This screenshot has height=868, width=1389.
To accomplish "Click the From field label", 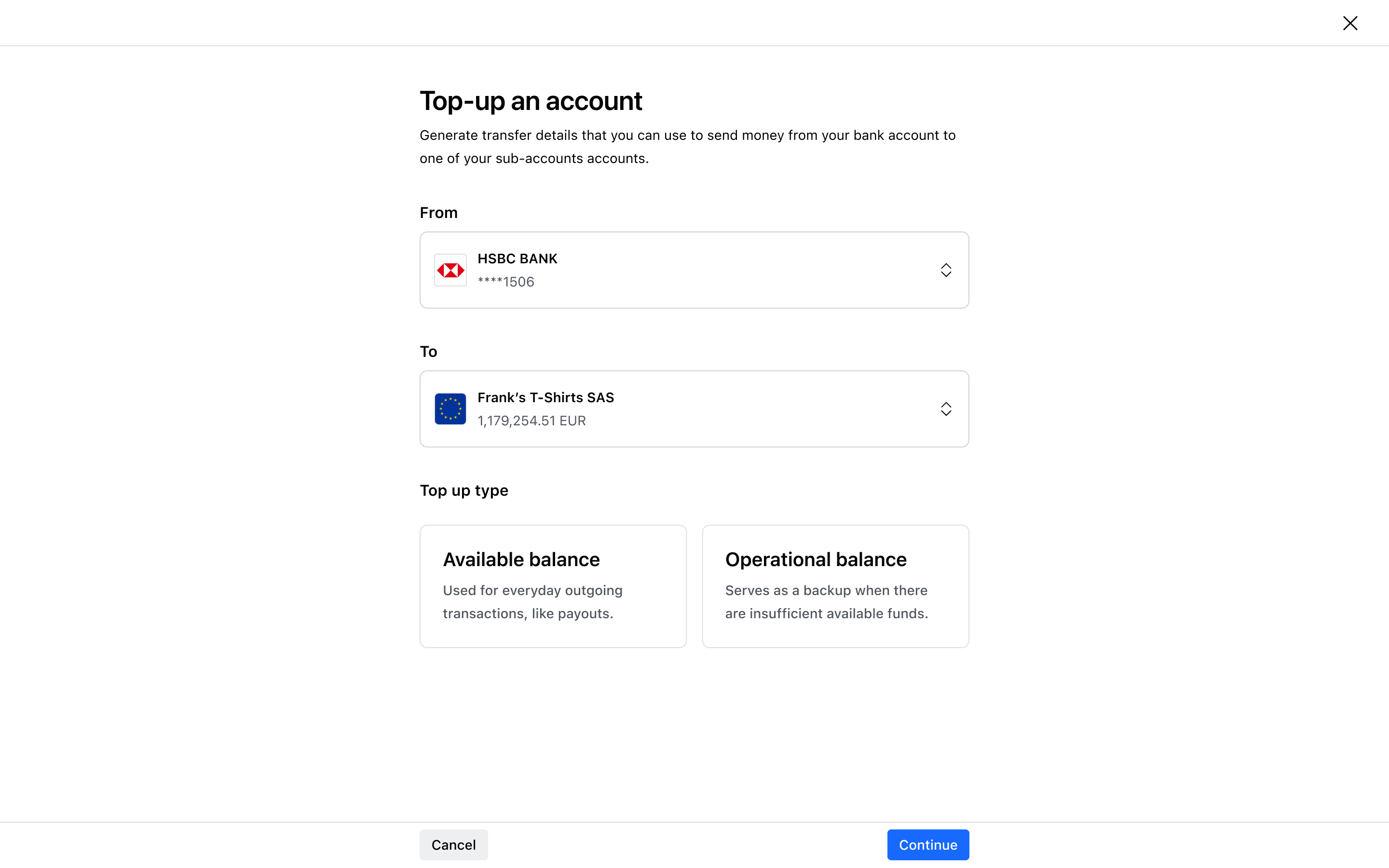I will (x=438, y=213).
